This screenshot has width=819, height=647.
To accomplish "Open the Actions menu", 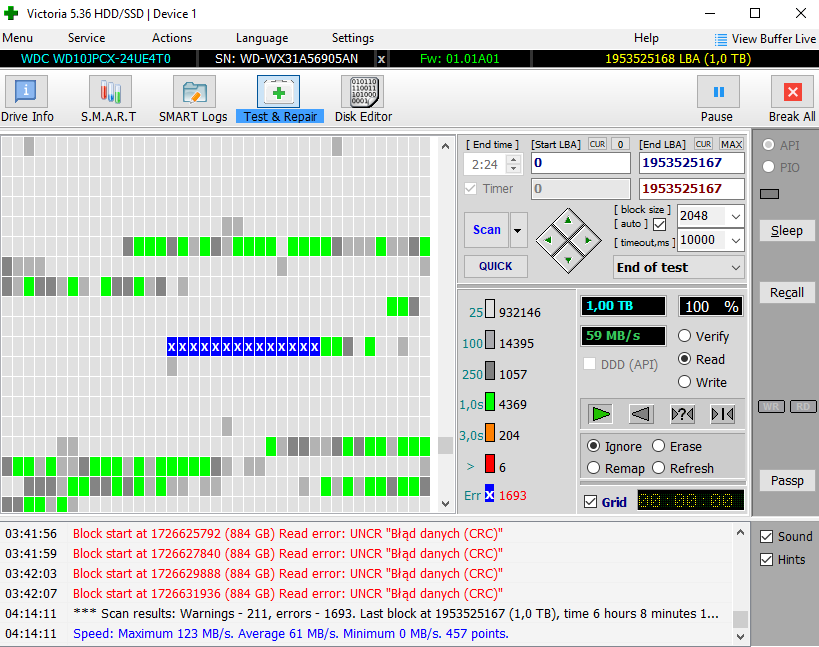I will (x=172, y=38).
